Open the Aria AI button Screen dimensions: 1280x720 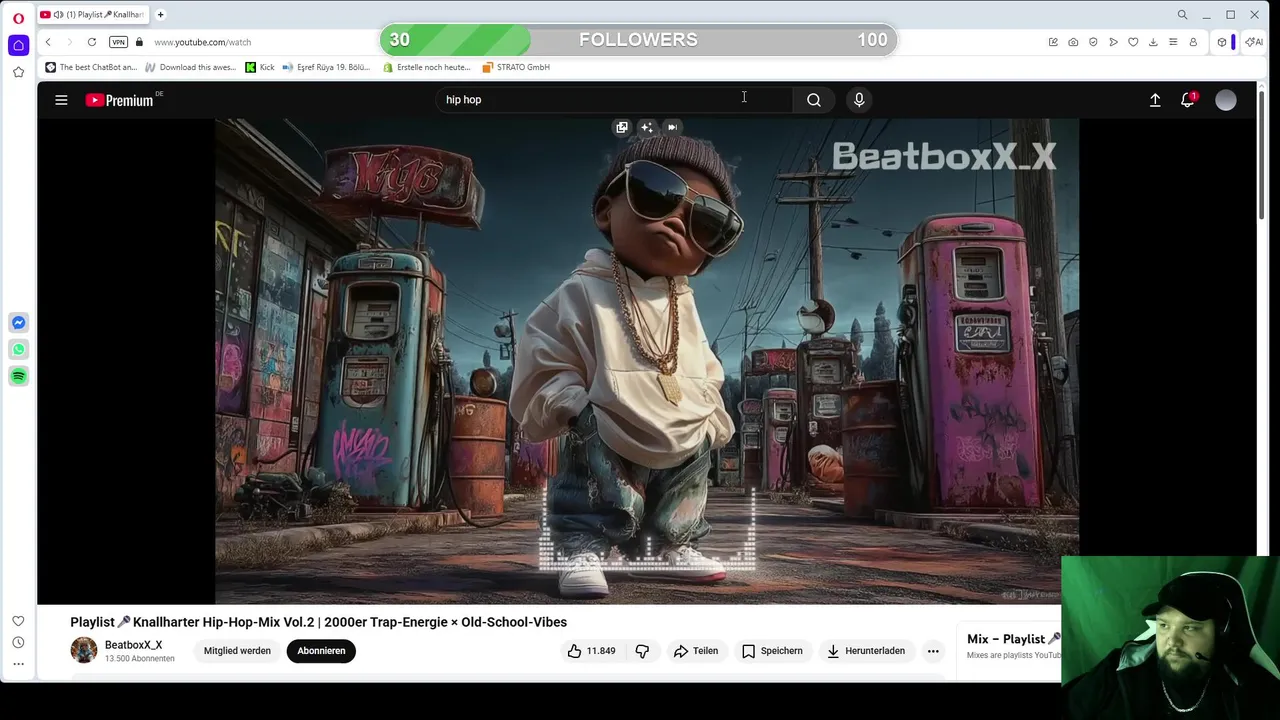click(x=1253, y=42)
